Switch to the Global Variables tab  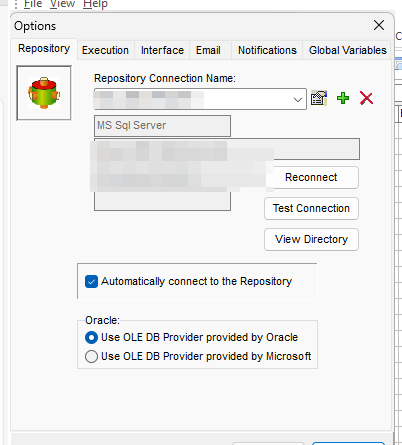pos(347,50)
